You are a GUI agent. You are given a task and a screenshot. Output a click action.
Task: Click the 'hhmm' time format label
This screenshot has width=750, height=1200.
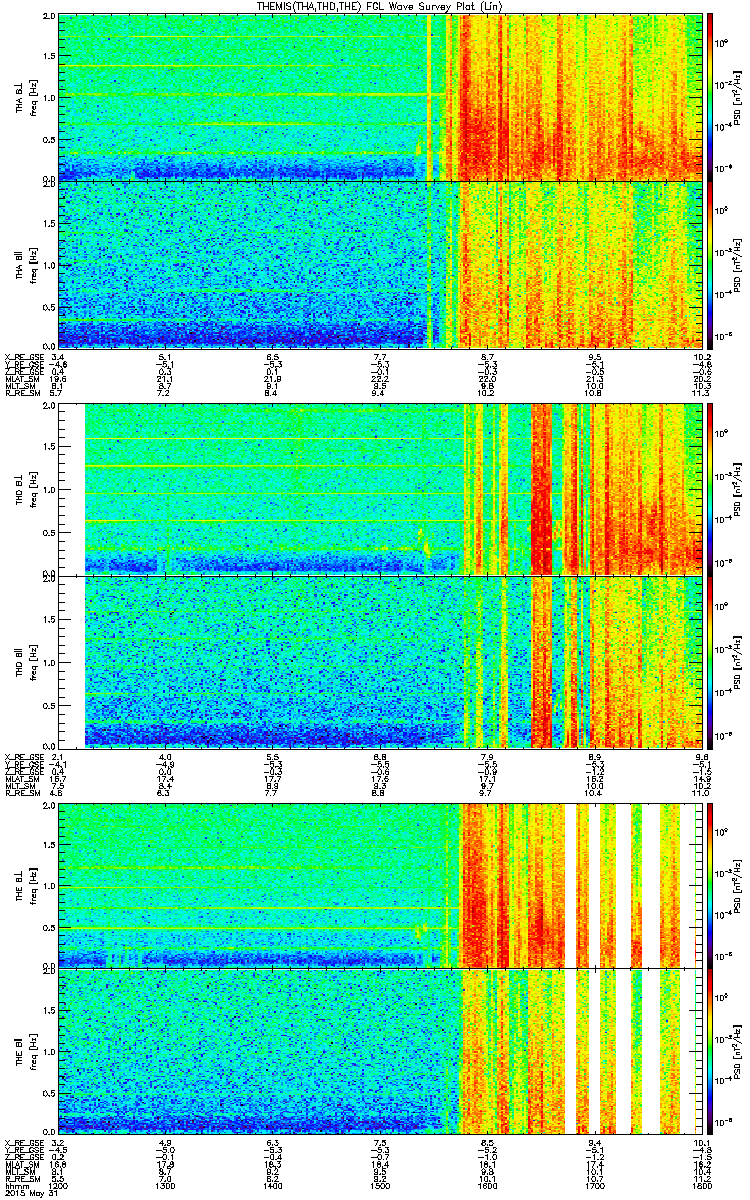coord(16,1184)
